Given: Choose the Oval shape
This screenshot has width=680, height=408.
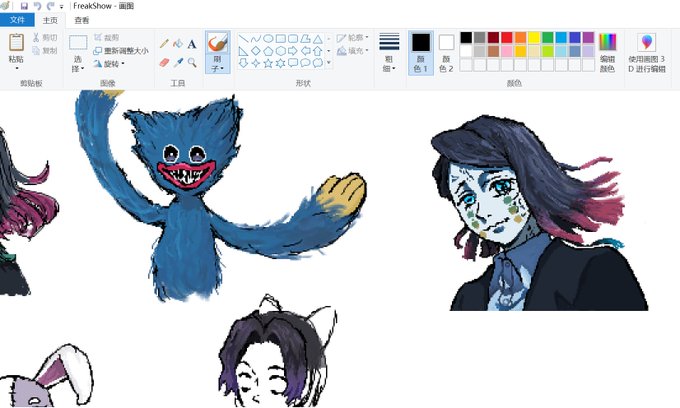Looking at the screenshot, I should [x=268, y=39].
